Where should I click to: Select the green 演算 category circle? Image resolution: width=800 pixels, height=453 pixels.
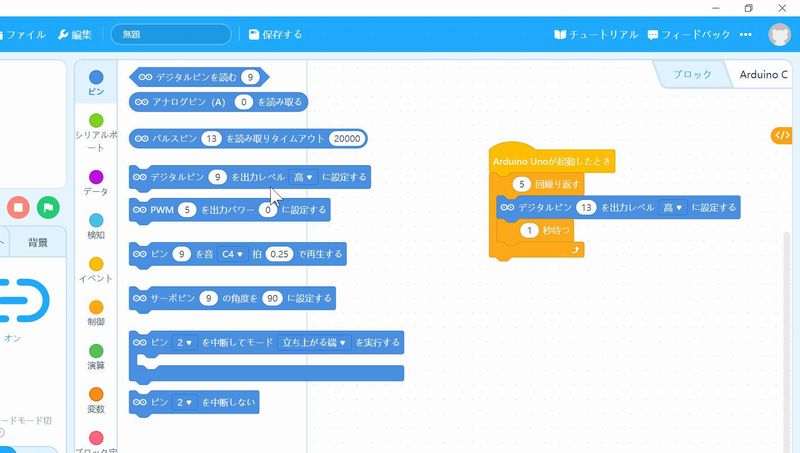coord(96,351)
